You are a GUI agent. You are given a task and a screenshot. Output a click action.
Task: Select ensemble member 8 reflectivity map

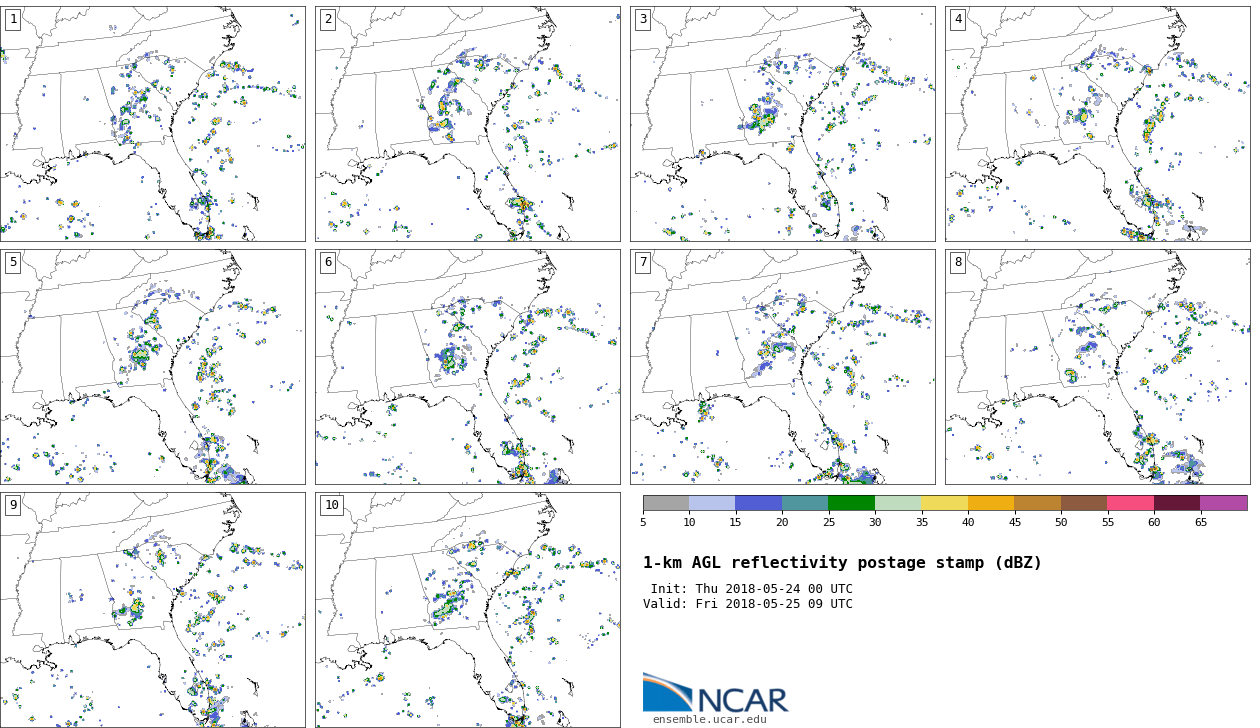pyautogui.click(x=1097, y=367)
